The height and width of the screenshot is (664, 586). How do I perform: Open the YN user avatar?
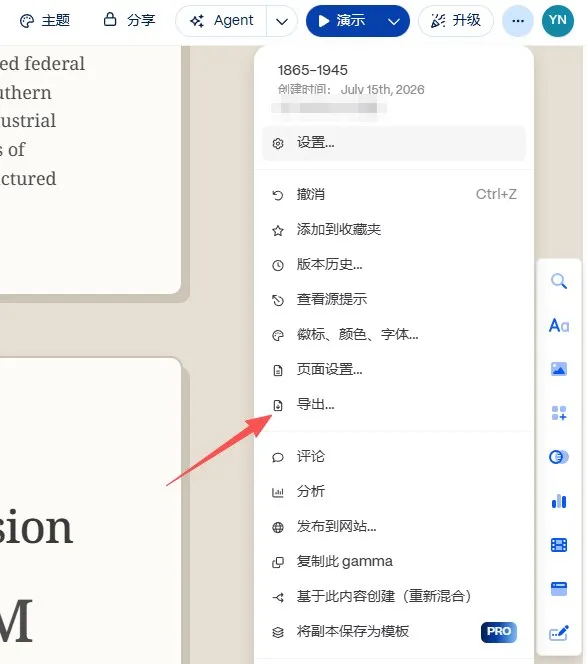[558, 21]
